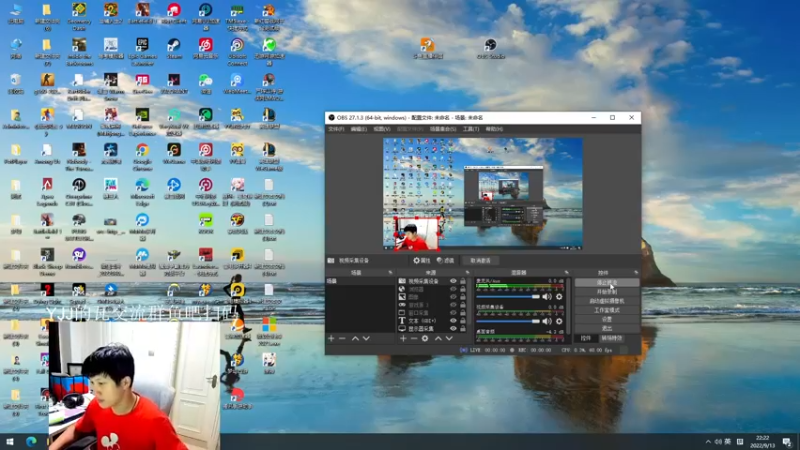Screen dimensions: 800x450
Task: Undock the 混音器 mixer panel
Action: click(566, 272)
